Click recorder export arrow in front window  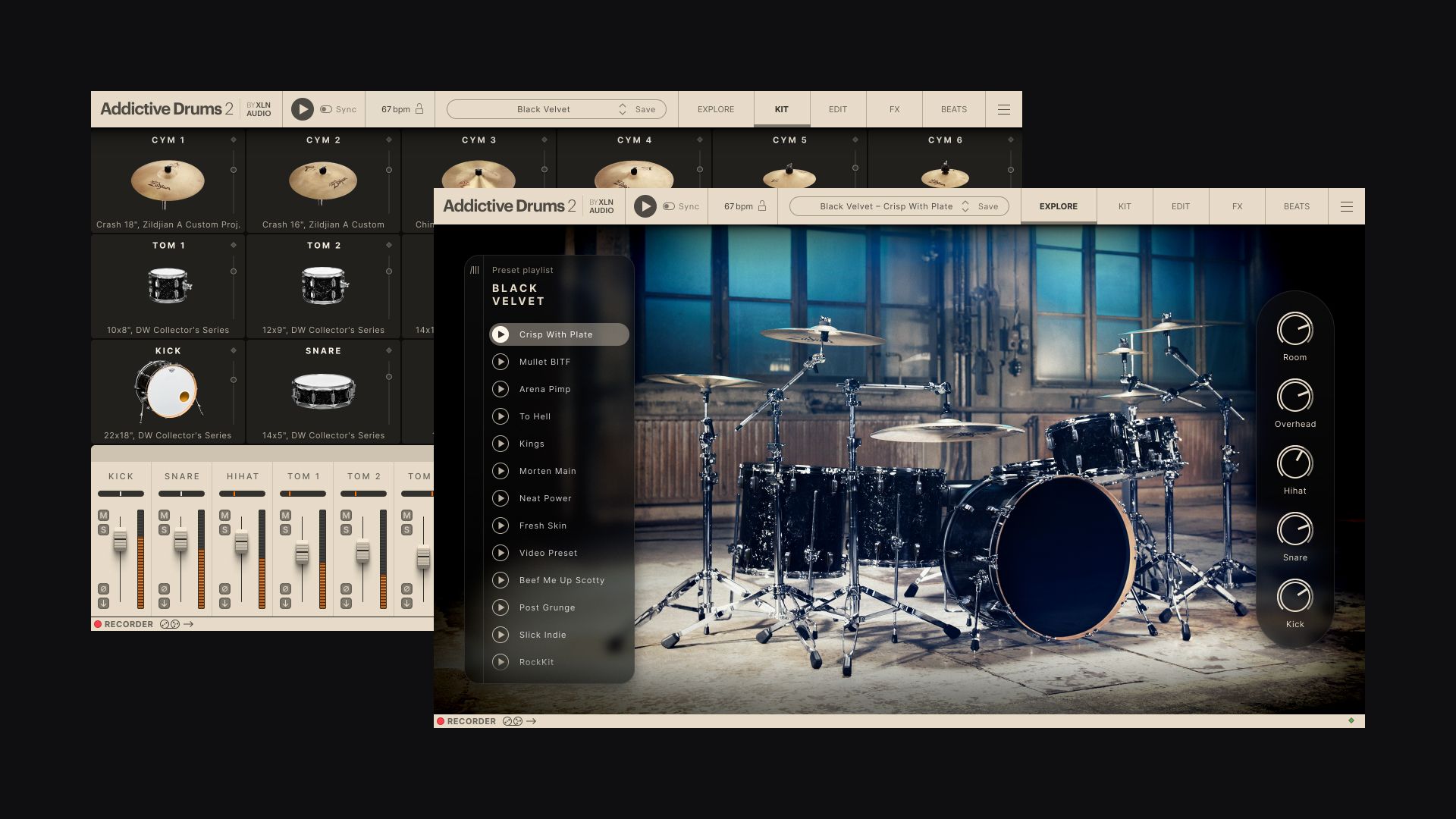532,721
